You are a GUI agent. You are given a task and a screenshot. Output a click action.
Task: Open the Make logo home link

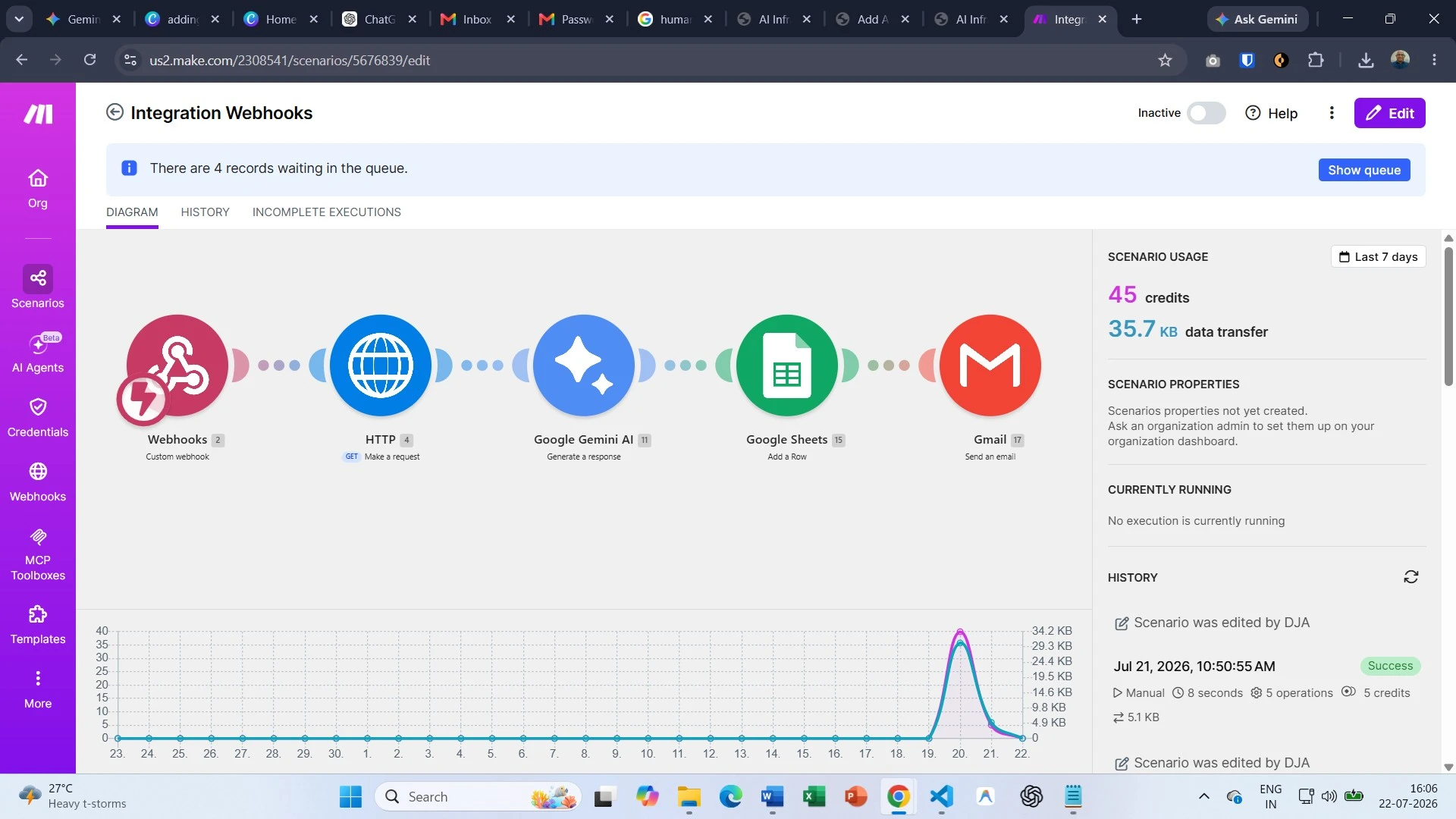(x=38, y=114)
